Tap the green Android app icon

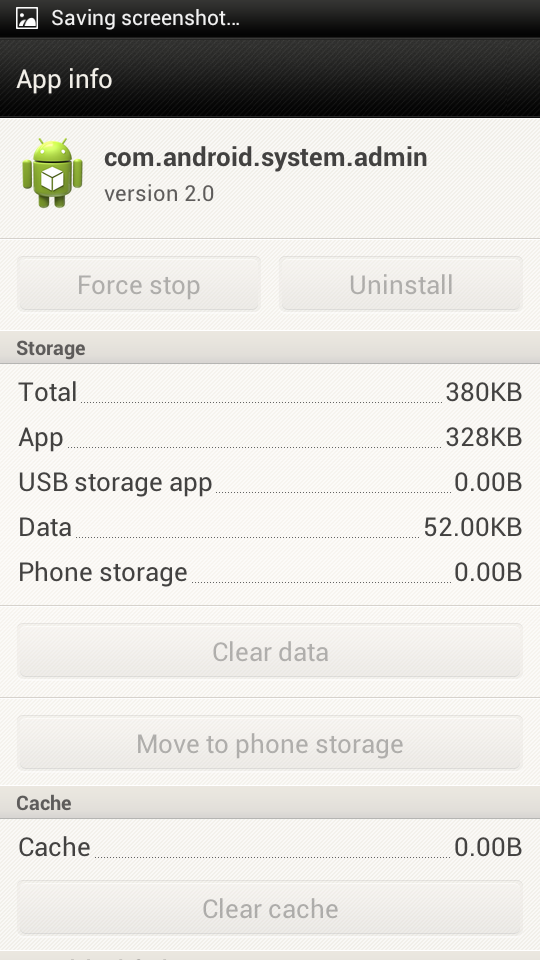tap(52, 173)
